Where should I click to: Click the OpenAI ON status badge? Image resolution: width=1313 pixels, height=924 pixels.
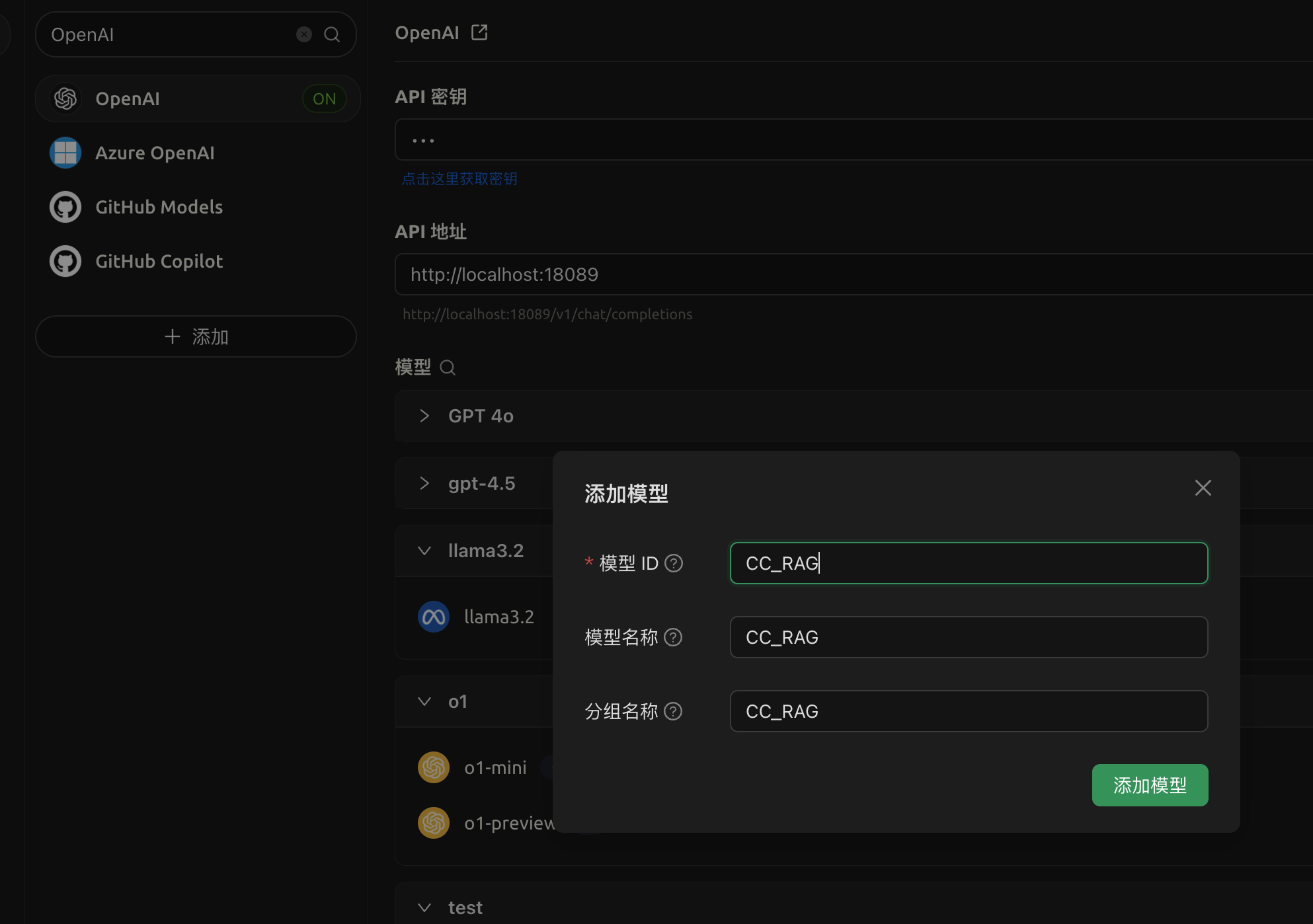[324, 98]
